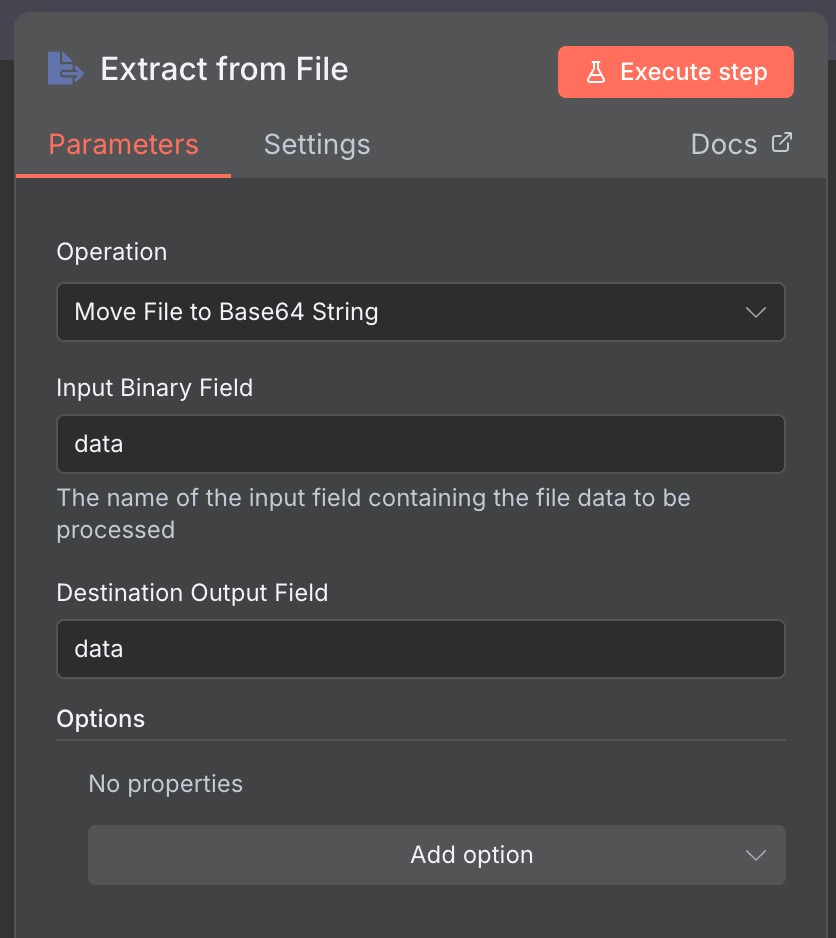Open the Add option chevron arrow

[756, 855]
